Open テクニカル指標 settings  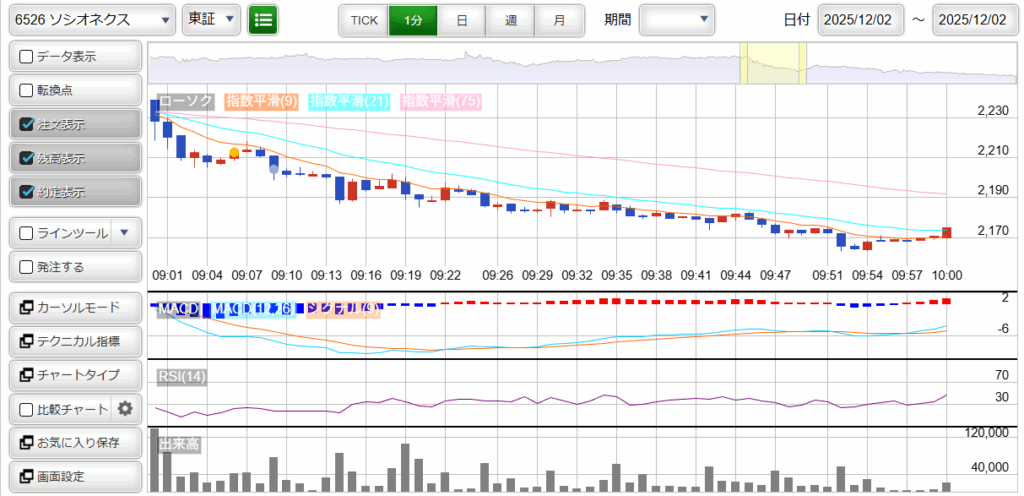click(74, 341)
